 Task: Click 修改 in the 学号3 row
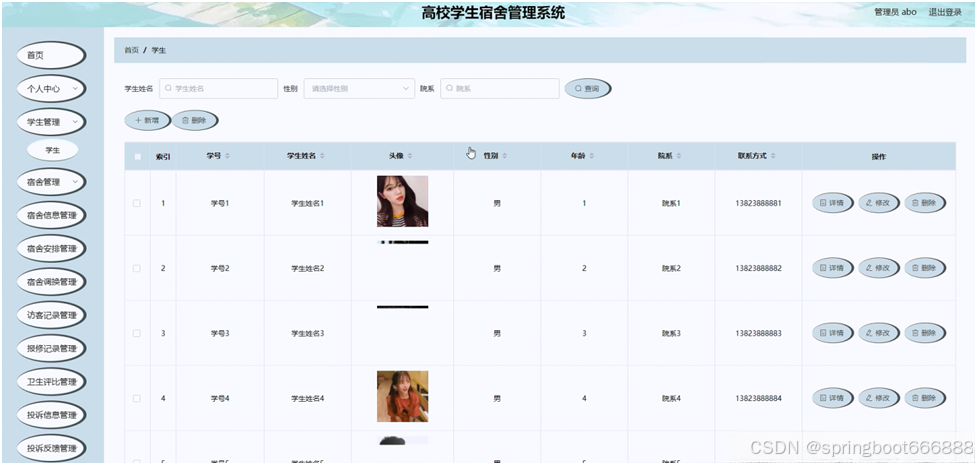pos(879,333)
